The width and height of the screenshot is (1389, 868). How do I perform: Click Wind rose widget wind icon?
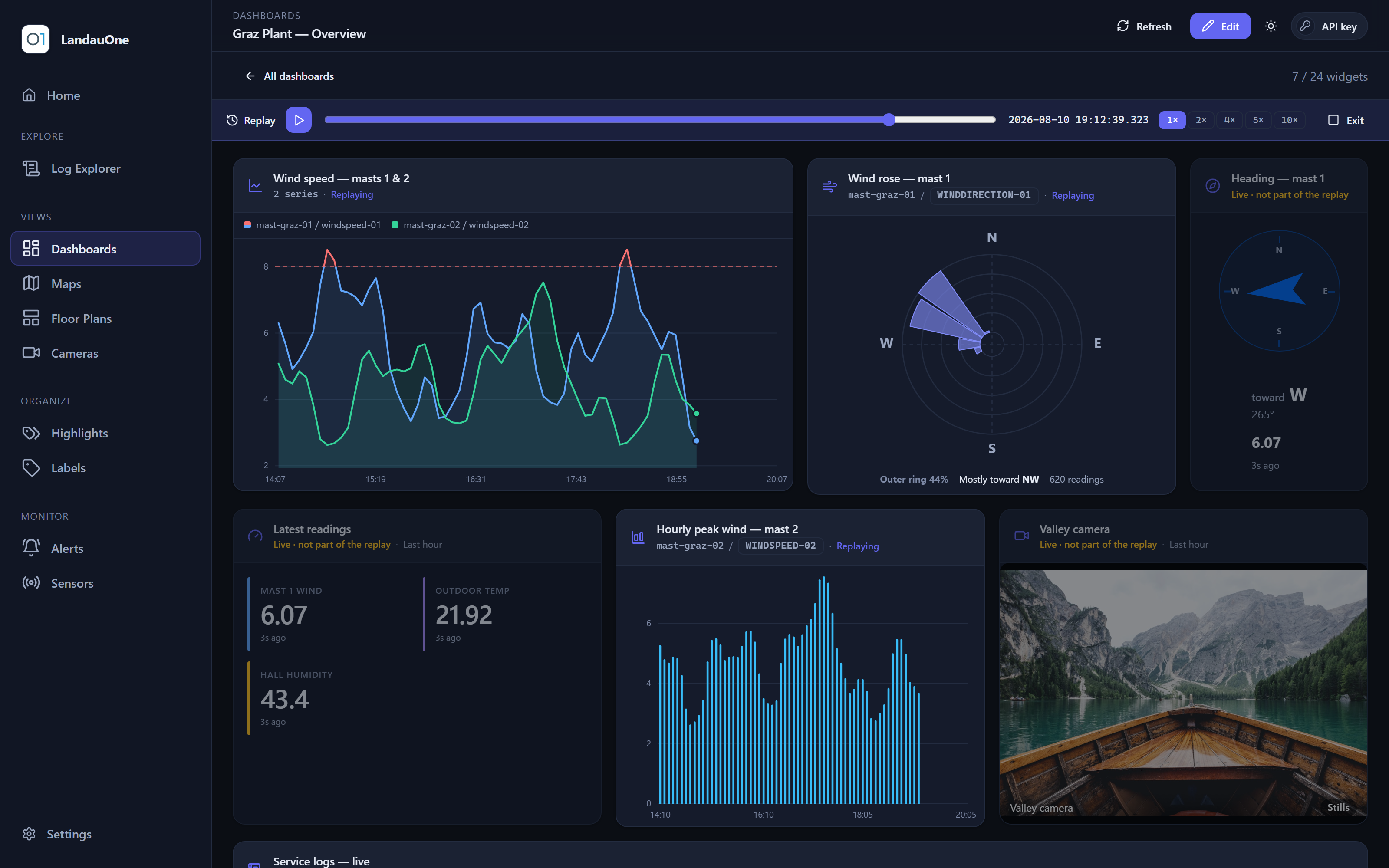tap(829, 187)
